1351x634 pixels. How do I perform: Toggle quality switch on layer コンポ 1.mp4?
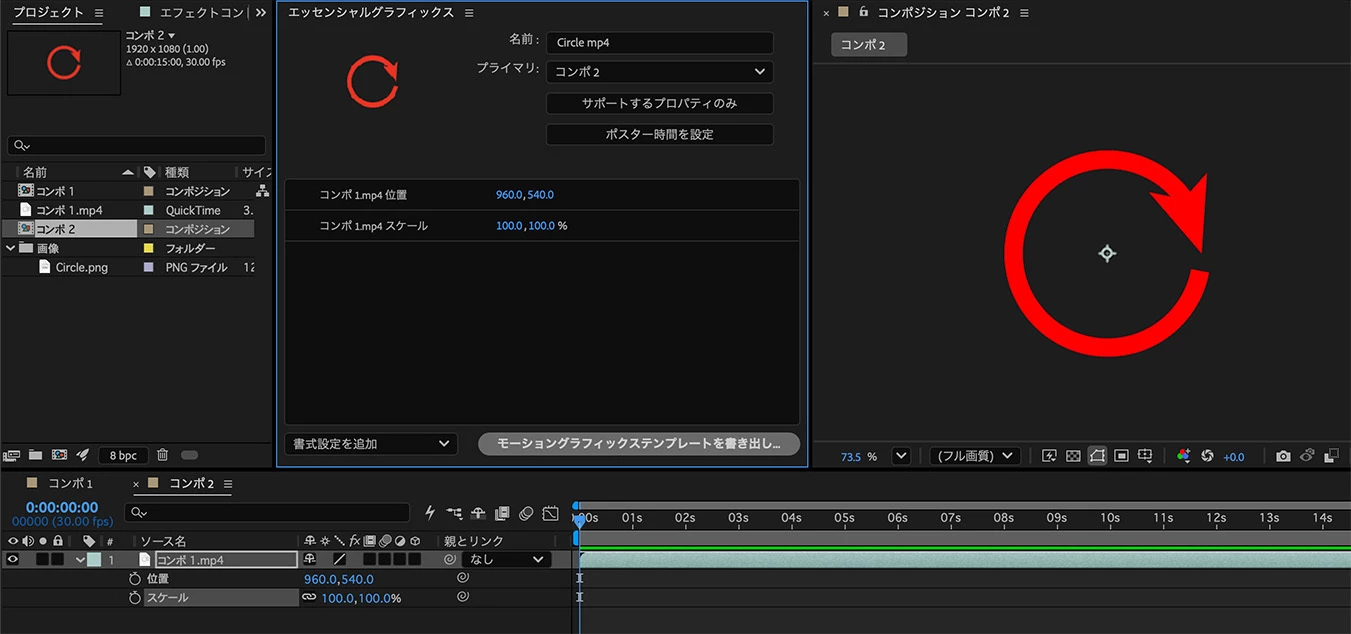(339, 559)
